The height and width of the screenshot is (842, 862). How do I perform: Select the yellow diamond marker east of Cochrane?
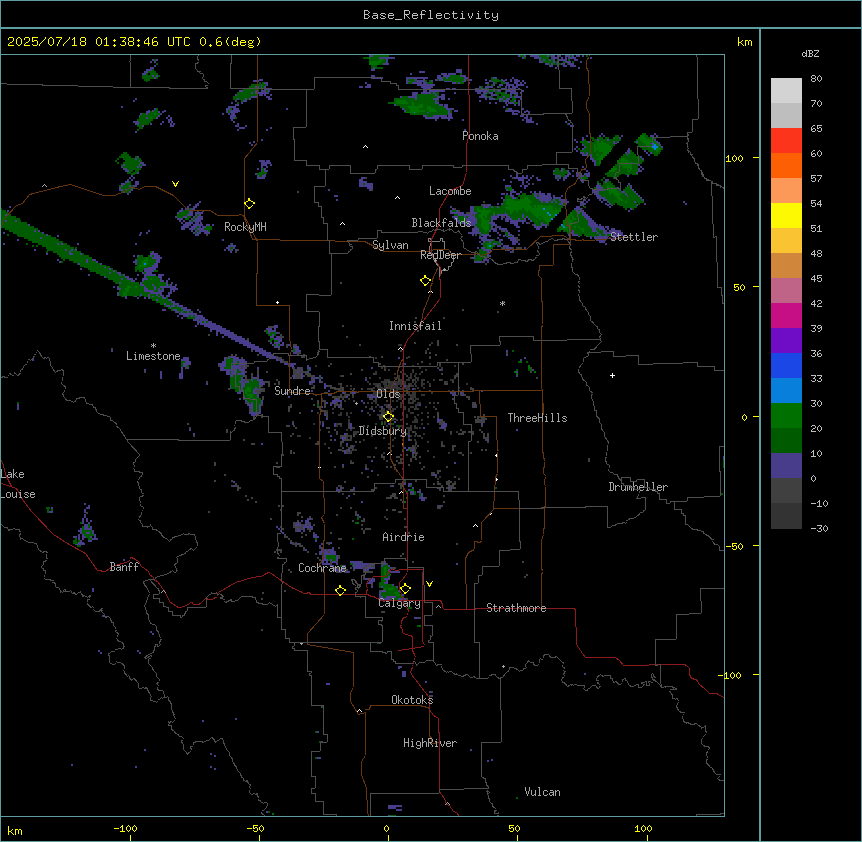340,590
